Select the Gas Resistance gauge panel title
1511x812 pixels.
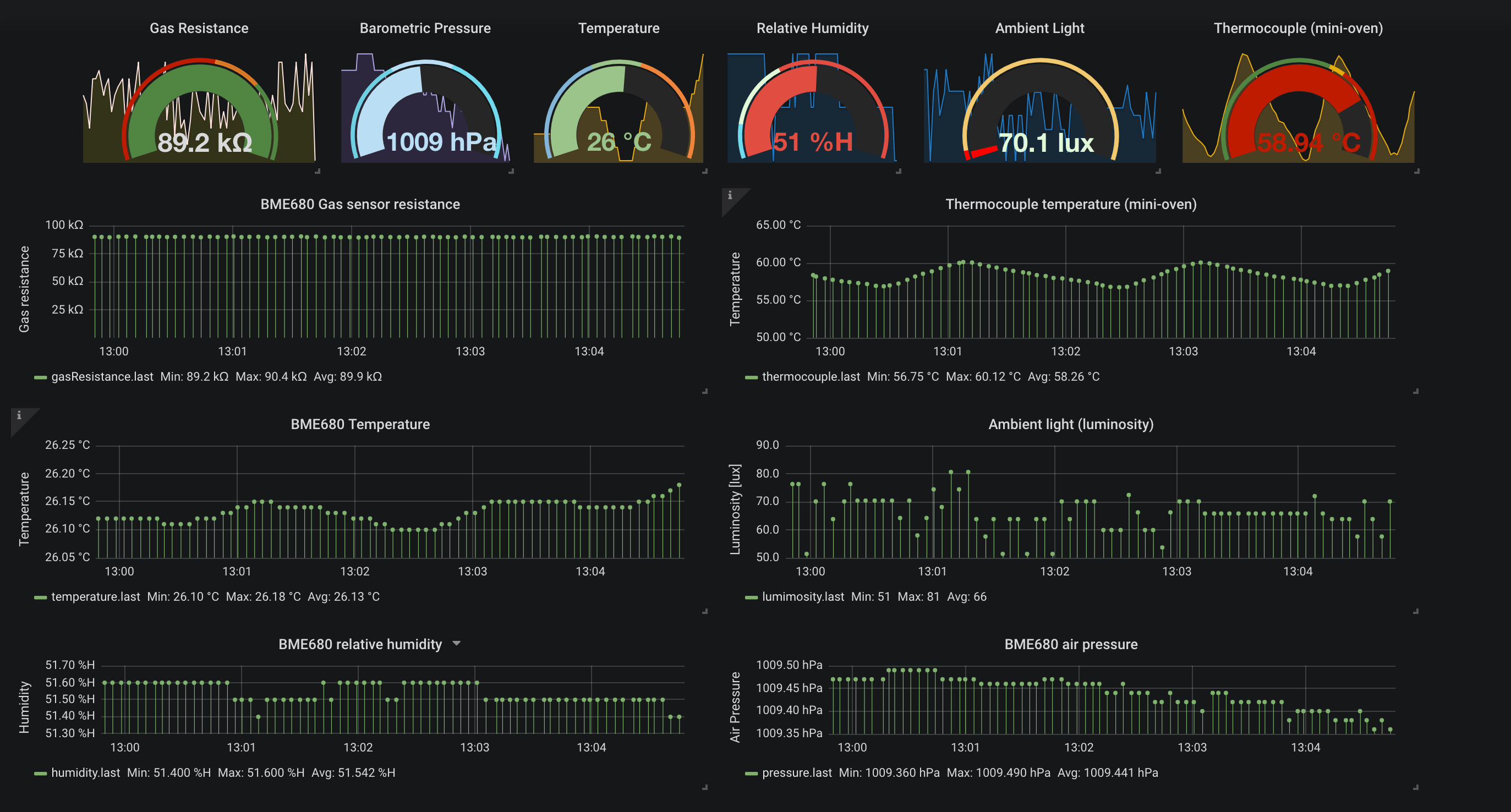(x=199, y=28)
